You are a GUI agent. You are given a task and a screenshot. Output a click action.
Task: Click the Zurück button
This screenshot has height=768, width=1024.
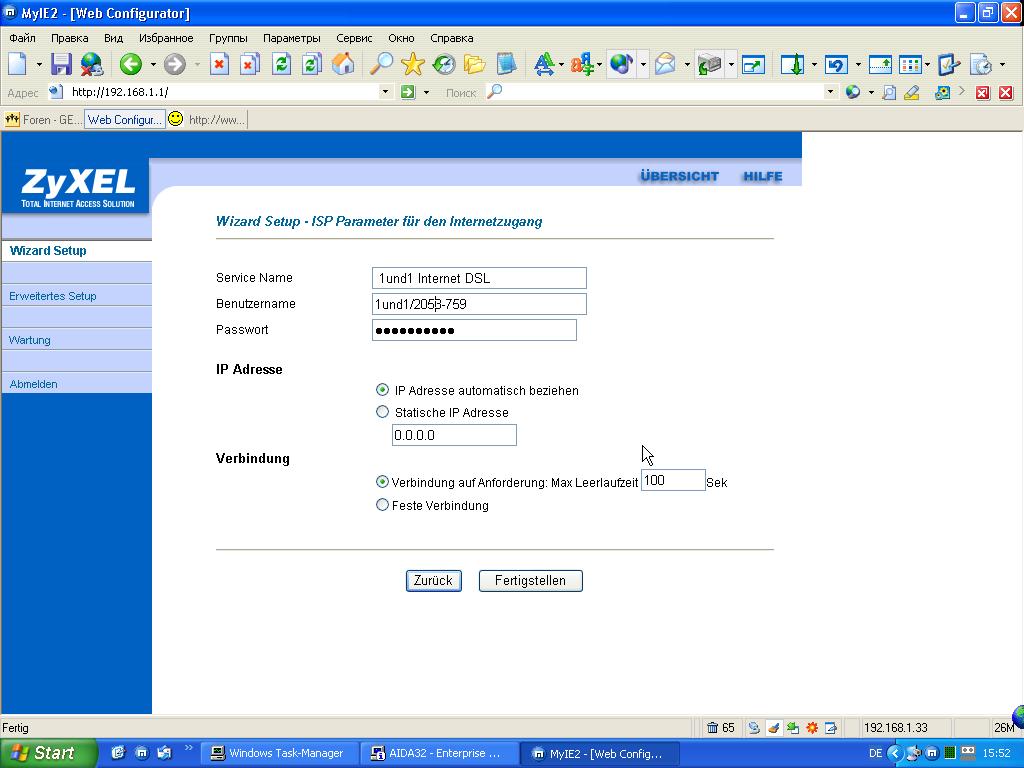point(434,581)
